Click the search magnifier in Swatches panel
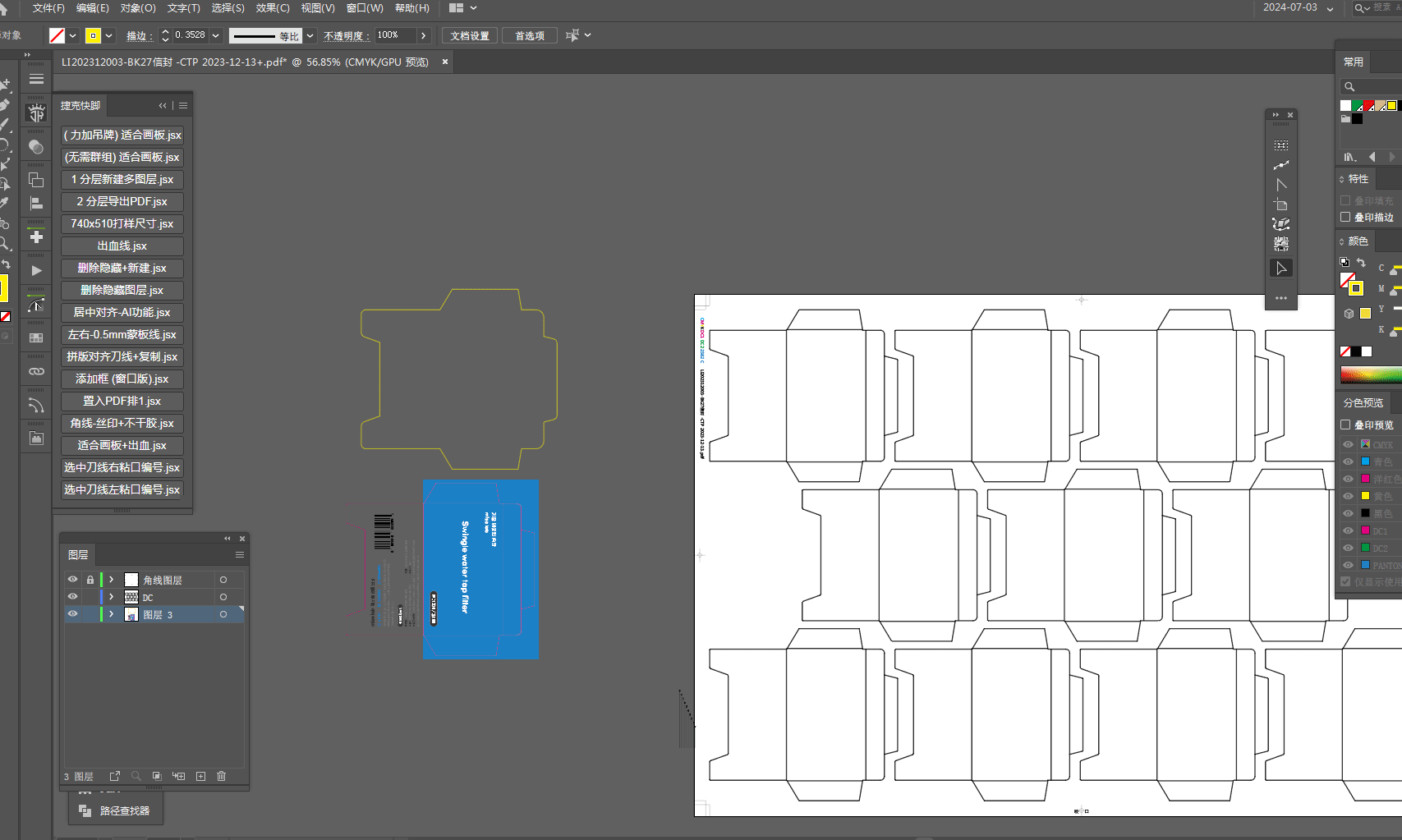The width and height of the screenshot is (1402, 840). coord(1349,87)
